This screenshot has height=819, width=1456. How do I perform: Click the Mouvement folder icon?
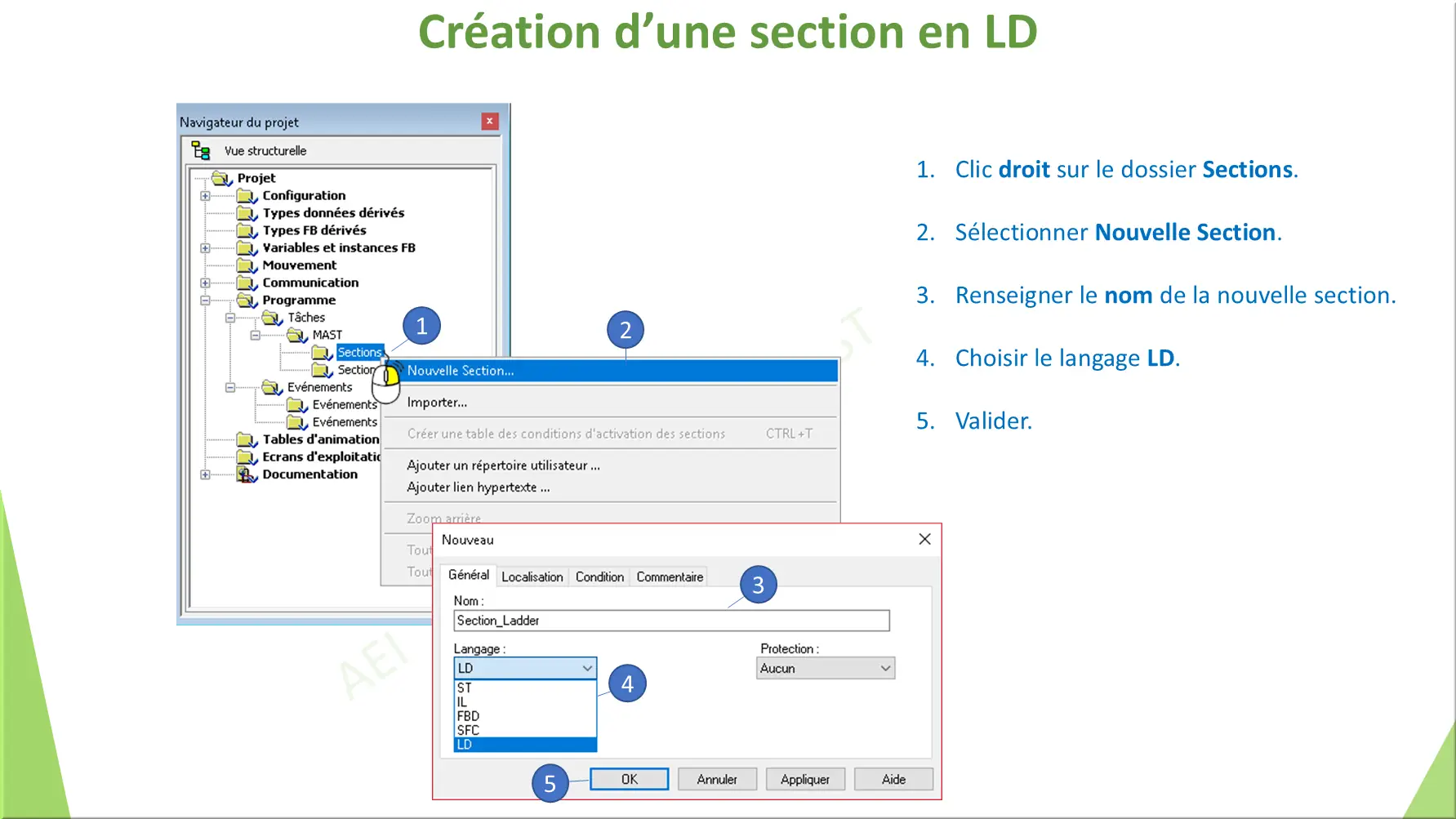pyautogui.click(x=247, y=265)
